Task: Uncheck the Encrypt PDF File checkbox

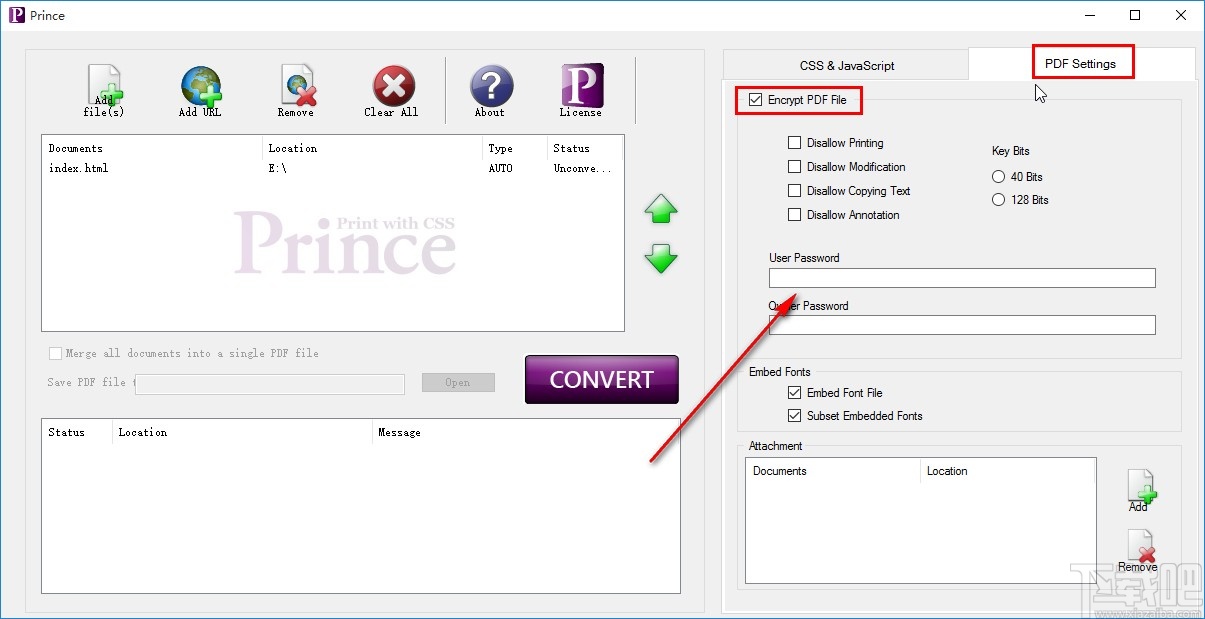Action: point(756,100)
